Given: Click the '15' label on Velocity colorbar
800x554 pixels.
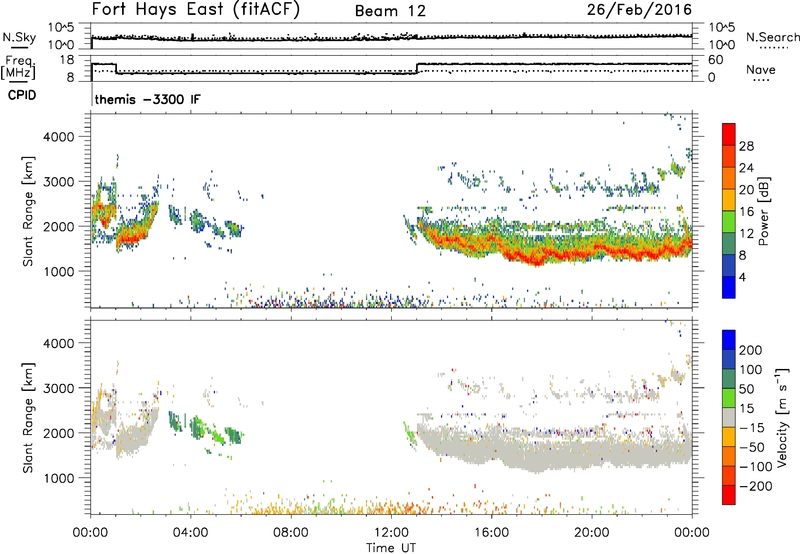Looking at the screenshot, I should point(746,408).
